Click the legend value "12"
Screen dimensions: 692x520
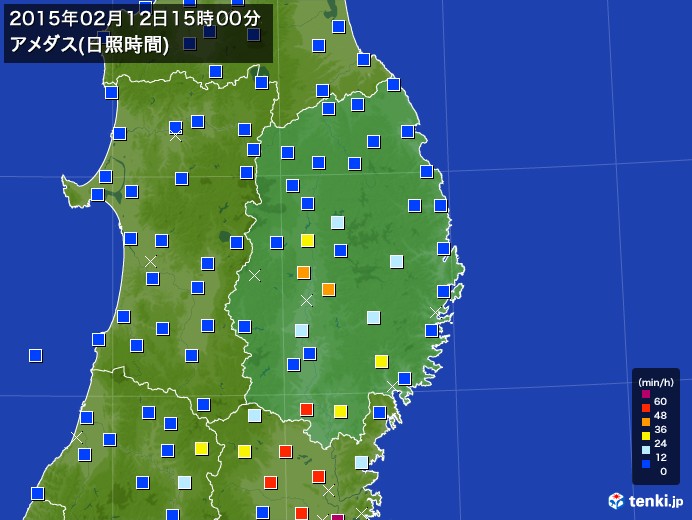[660, 457]
